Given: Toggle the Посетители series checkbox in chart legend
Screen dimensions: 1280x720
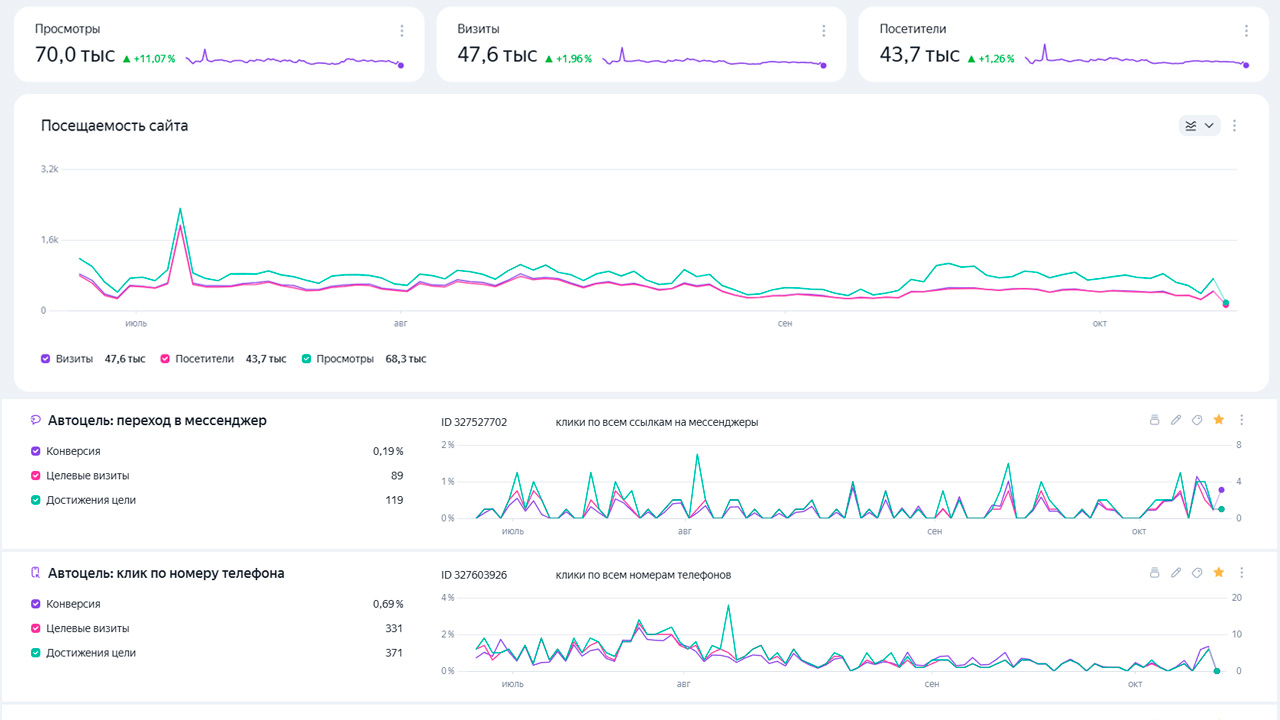Looking at the screenshot, I should (x=165, y=359).
